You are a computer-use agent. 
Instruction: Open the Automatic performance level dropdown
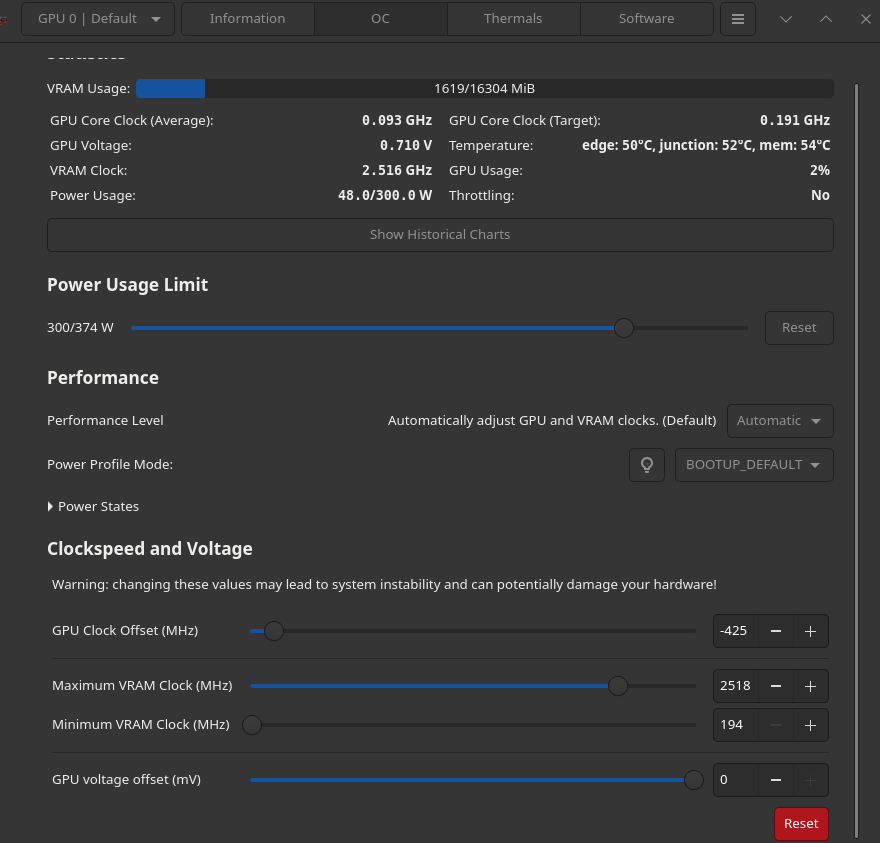point(780,421)
